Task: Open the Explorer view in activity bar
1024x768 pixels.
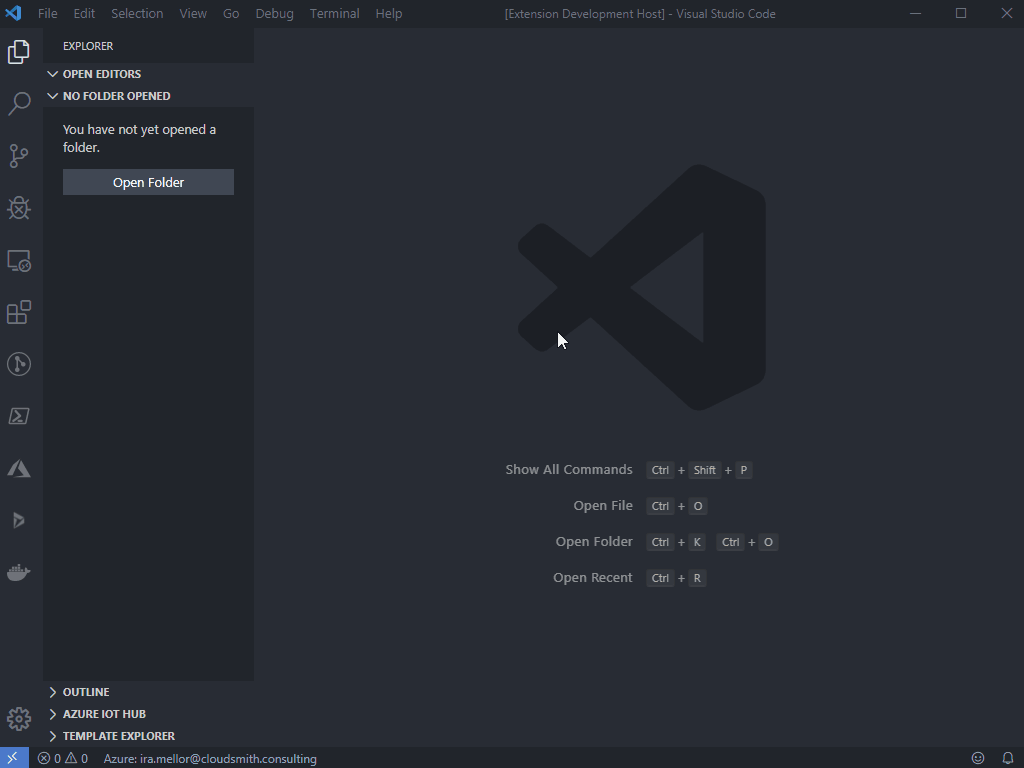Action: pyautogui.click(x=19, y=52)
